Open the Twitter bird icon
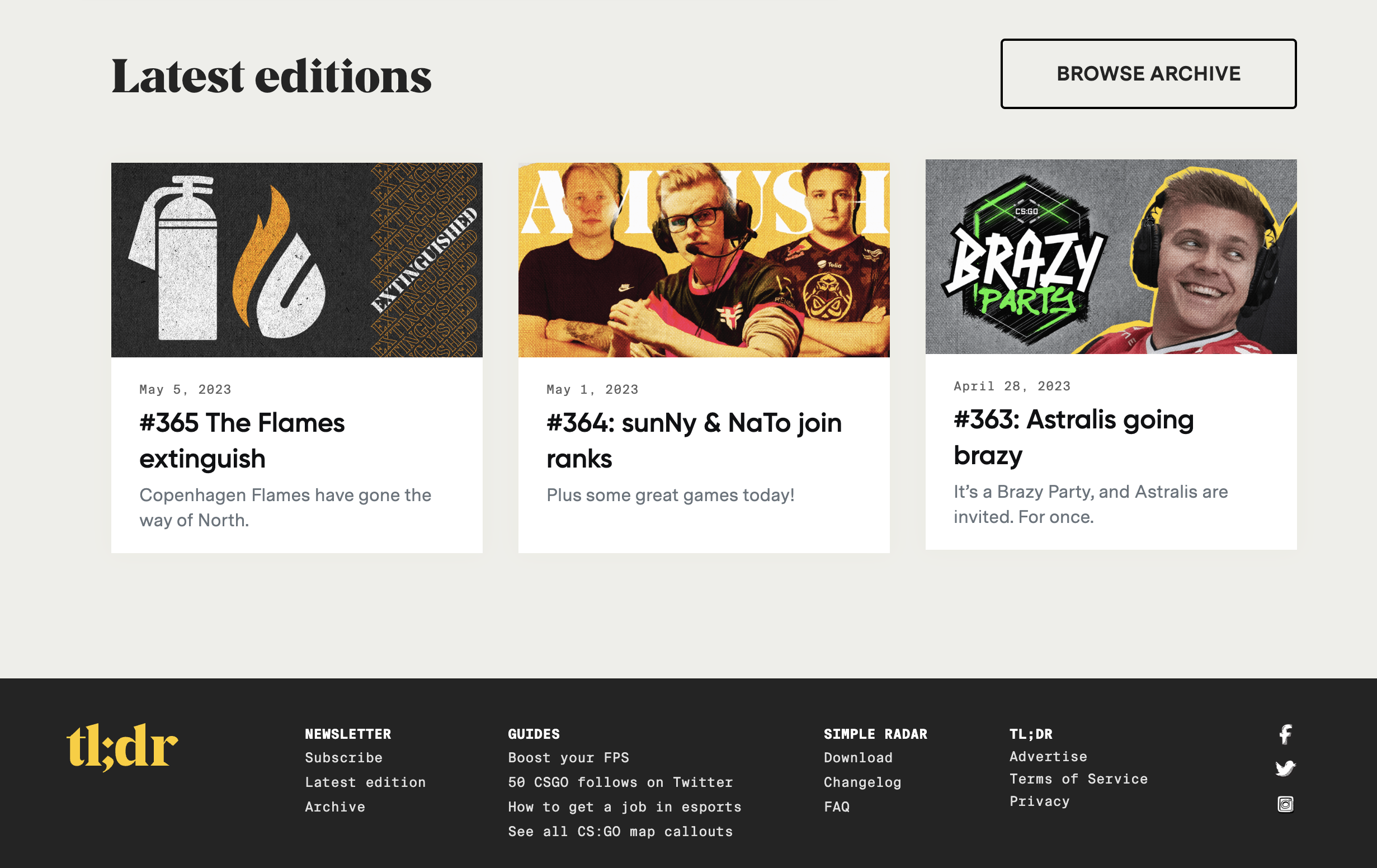The width and height of the screenshot is (1377, 868). click(1285, 768)
